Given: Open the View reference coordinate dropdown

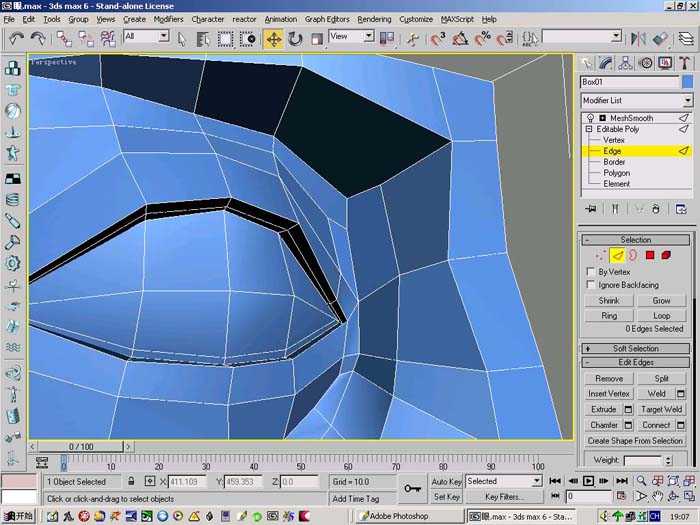Looking at the screenshot, I should click(351, 37).
